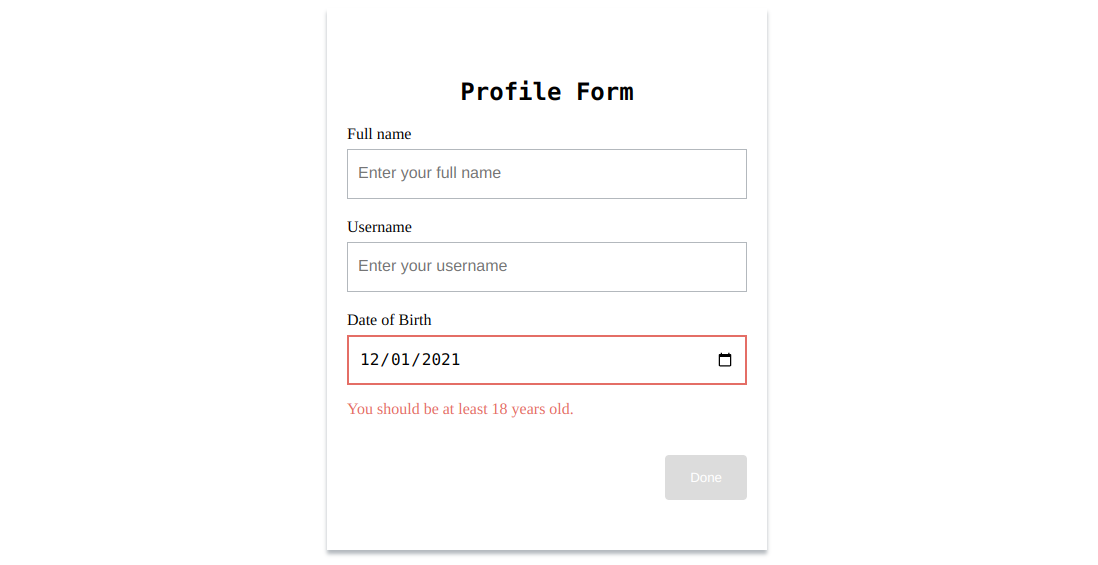This screenshot has width=1098, height=565.
Task: Click the 'Enter your full name' placeholder text
Action: point(429,173)
